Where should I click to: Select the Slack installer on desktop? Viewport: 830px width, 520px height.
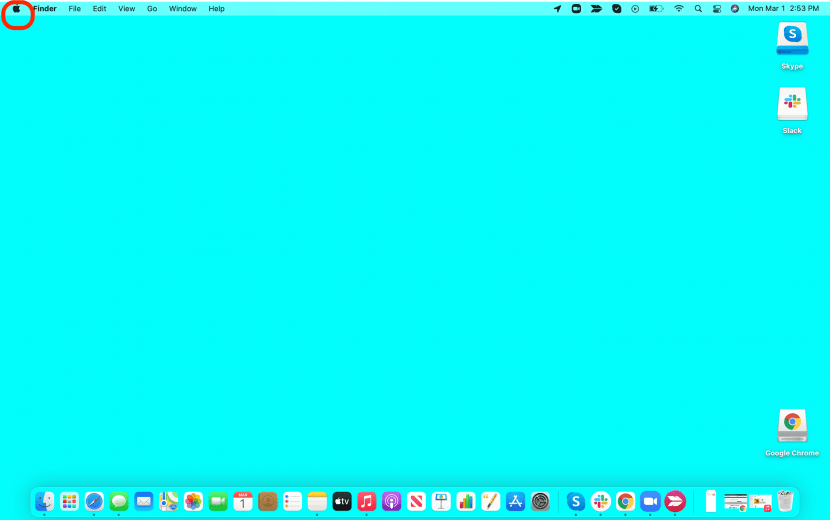click(x=792, y=104)
